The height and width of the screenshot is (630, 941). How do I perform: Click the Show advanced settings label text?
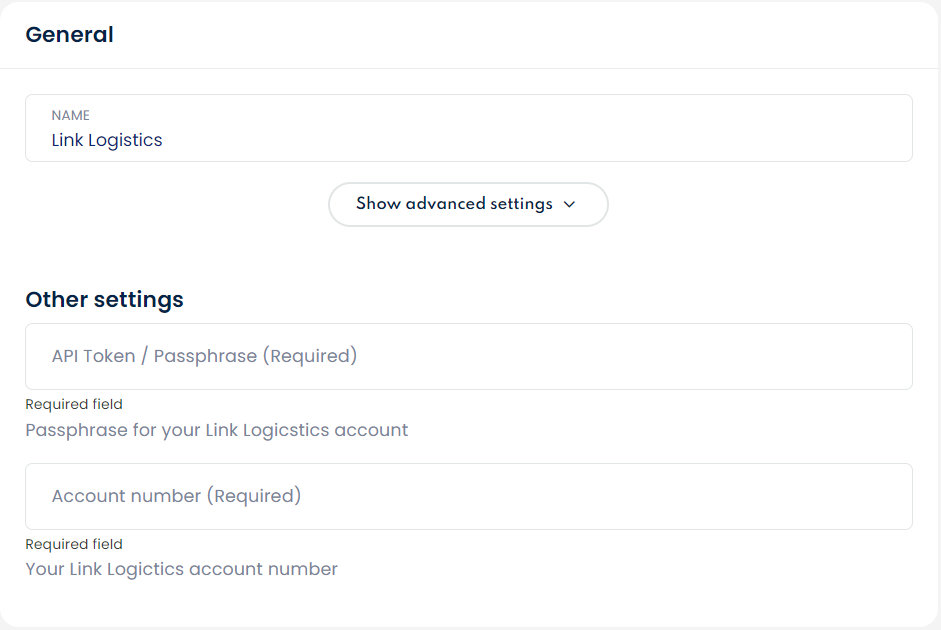[454, 204]
